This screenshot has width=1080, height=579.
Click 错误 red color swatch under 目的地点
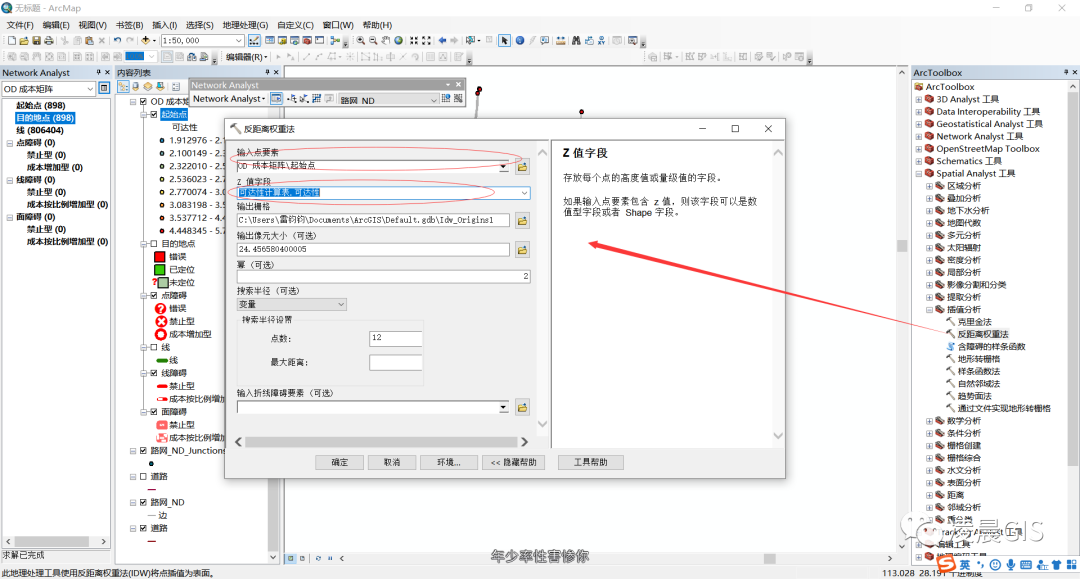click(x=160, y=257)
